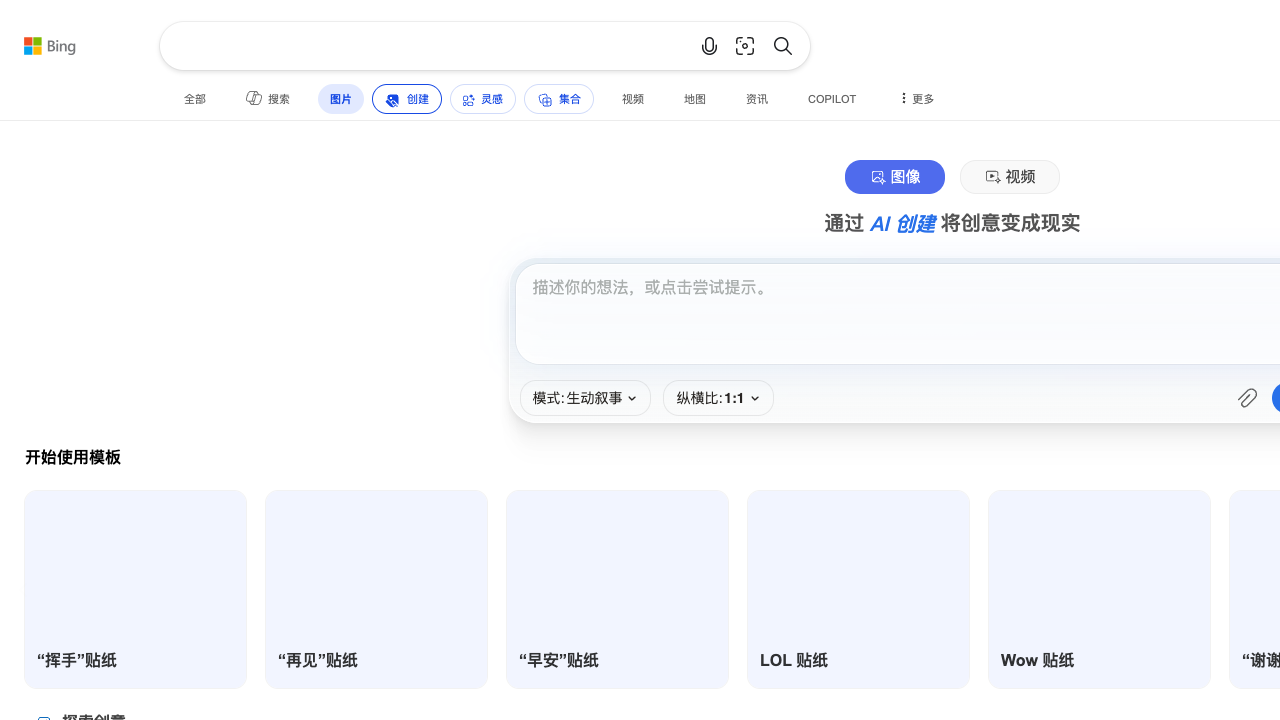Attach a file with the paperclip icon
Viewport: 1280px width, 720px height.
pos(1247,398)
